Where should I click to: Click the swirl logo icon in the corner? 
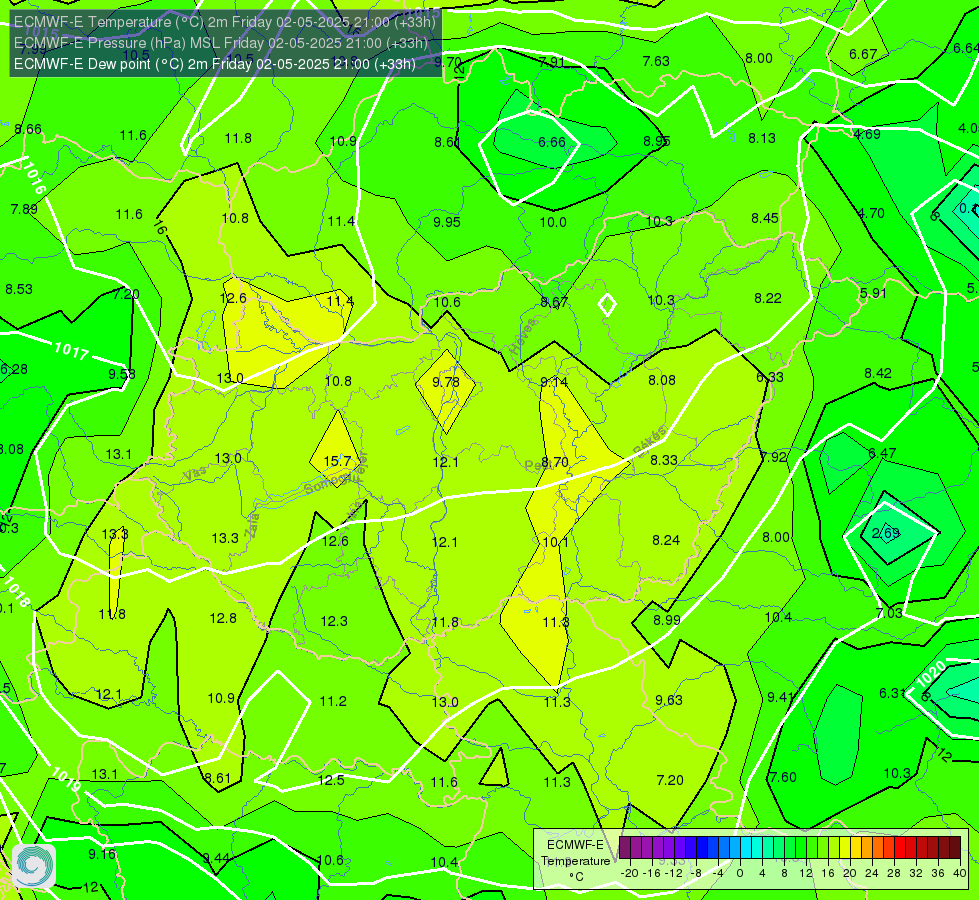[x=33, y=866]
